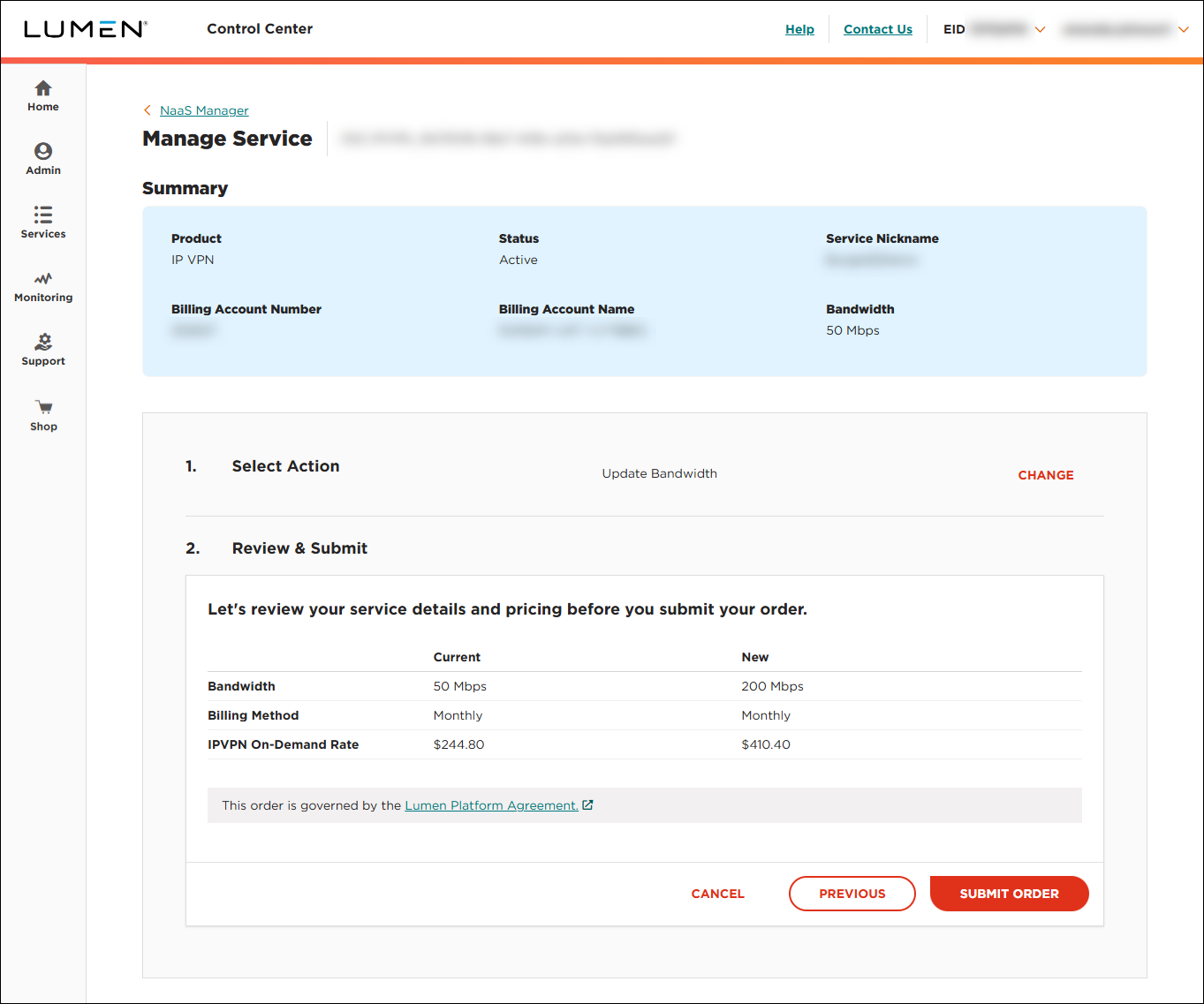Viewport: 1204px width, 1004px height.
Task: Click the 'Service Nickname' label
Action: tap(882, 238)
